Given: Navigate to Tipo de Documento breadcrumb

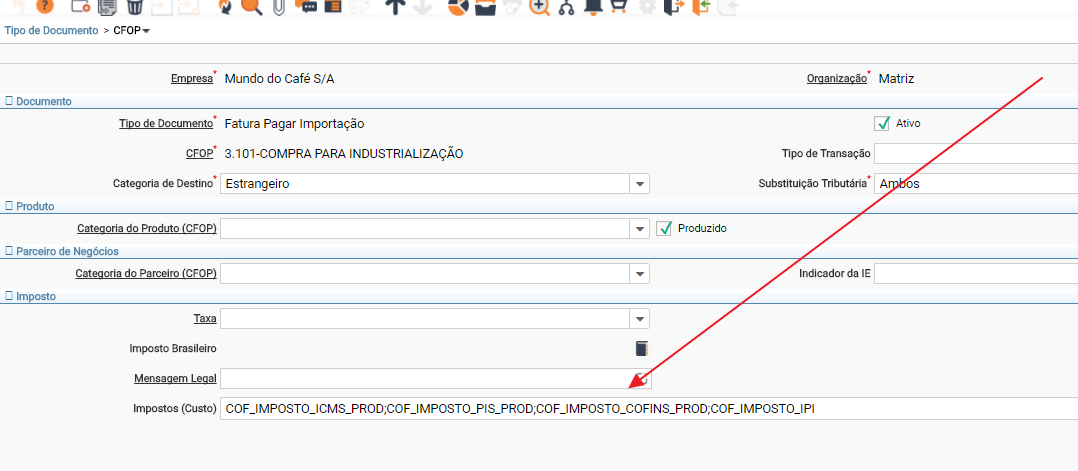Looking at the screenshot, I should tap(52, 30).
